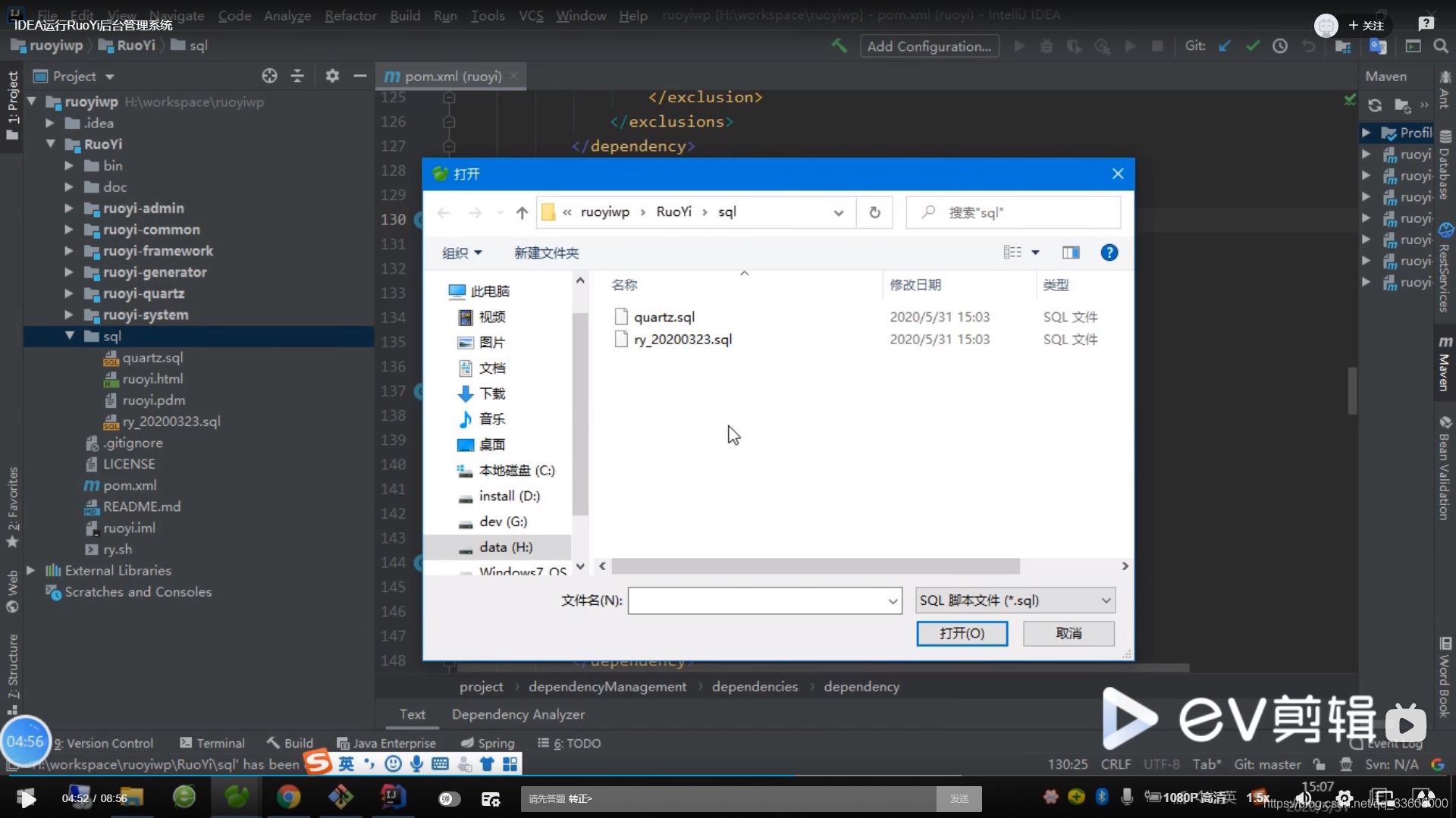Expand the ruoyi-admin module node
The height and width of the screenshot is (818, 1456).
[69, 208]
